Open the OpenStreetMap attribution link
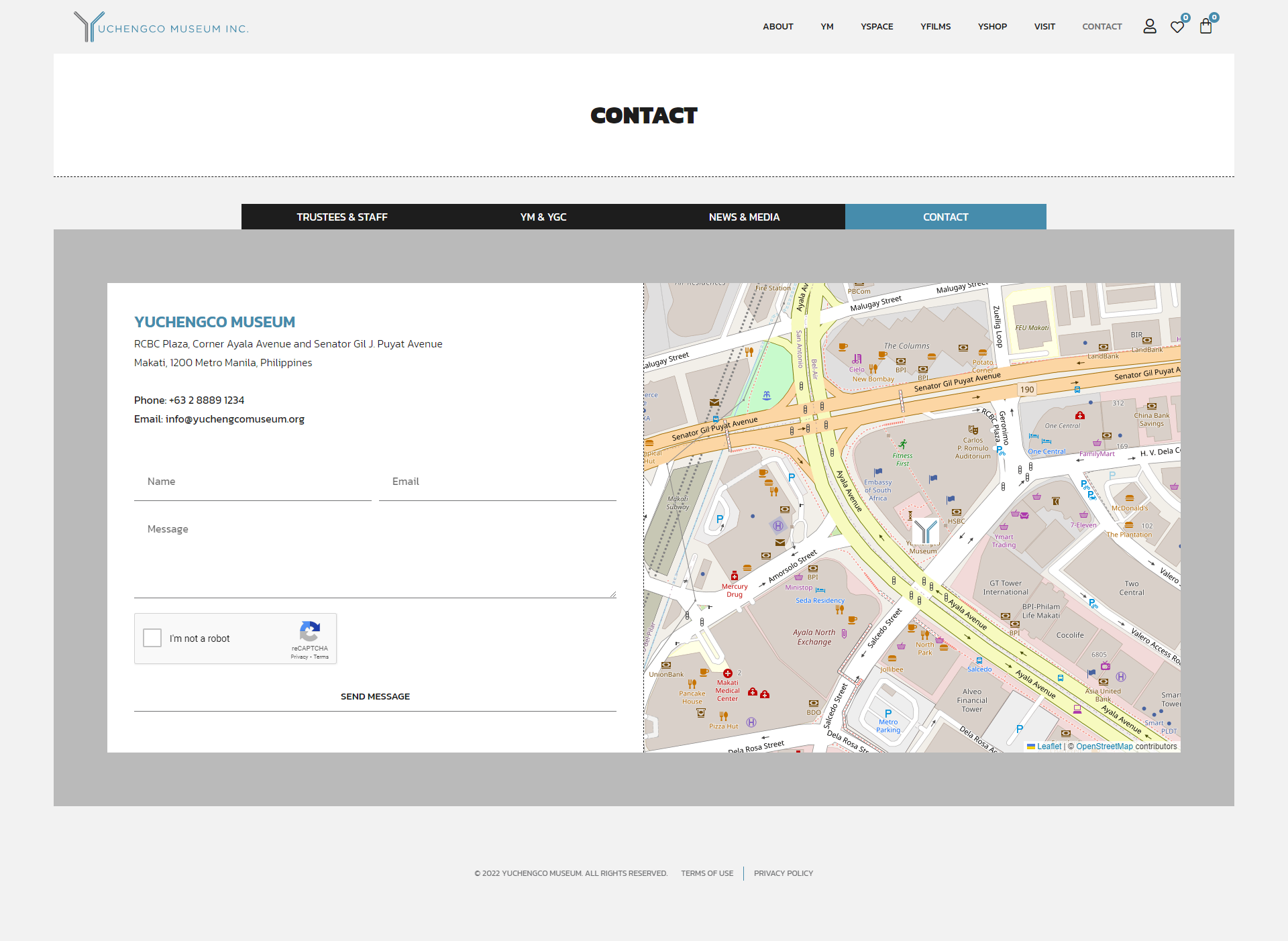Image resolution: width=1288 pixels, height=941 pixels. (1104, 746)
